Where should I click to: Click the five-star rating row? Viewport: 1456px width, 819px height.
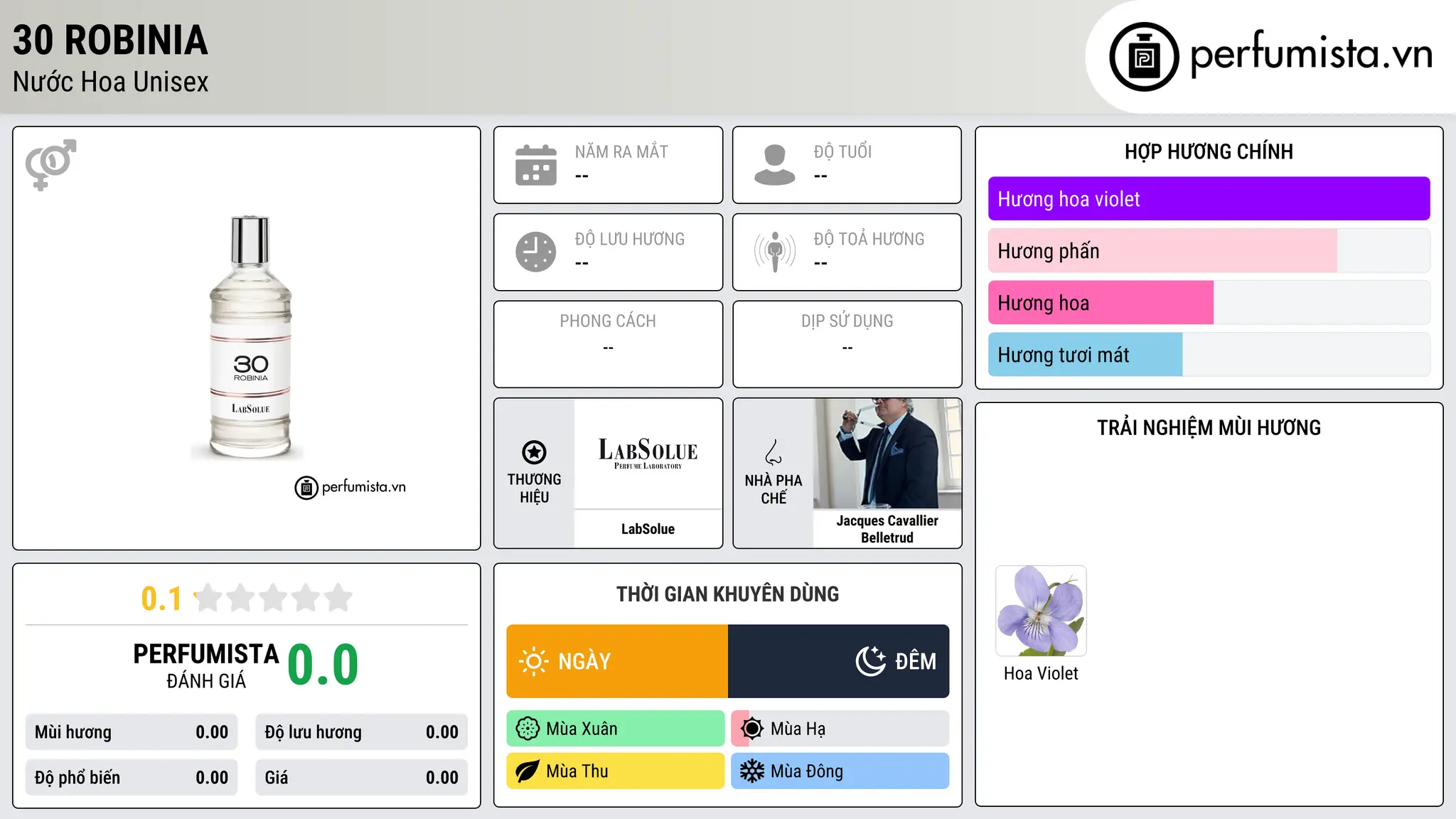[273, 598]
